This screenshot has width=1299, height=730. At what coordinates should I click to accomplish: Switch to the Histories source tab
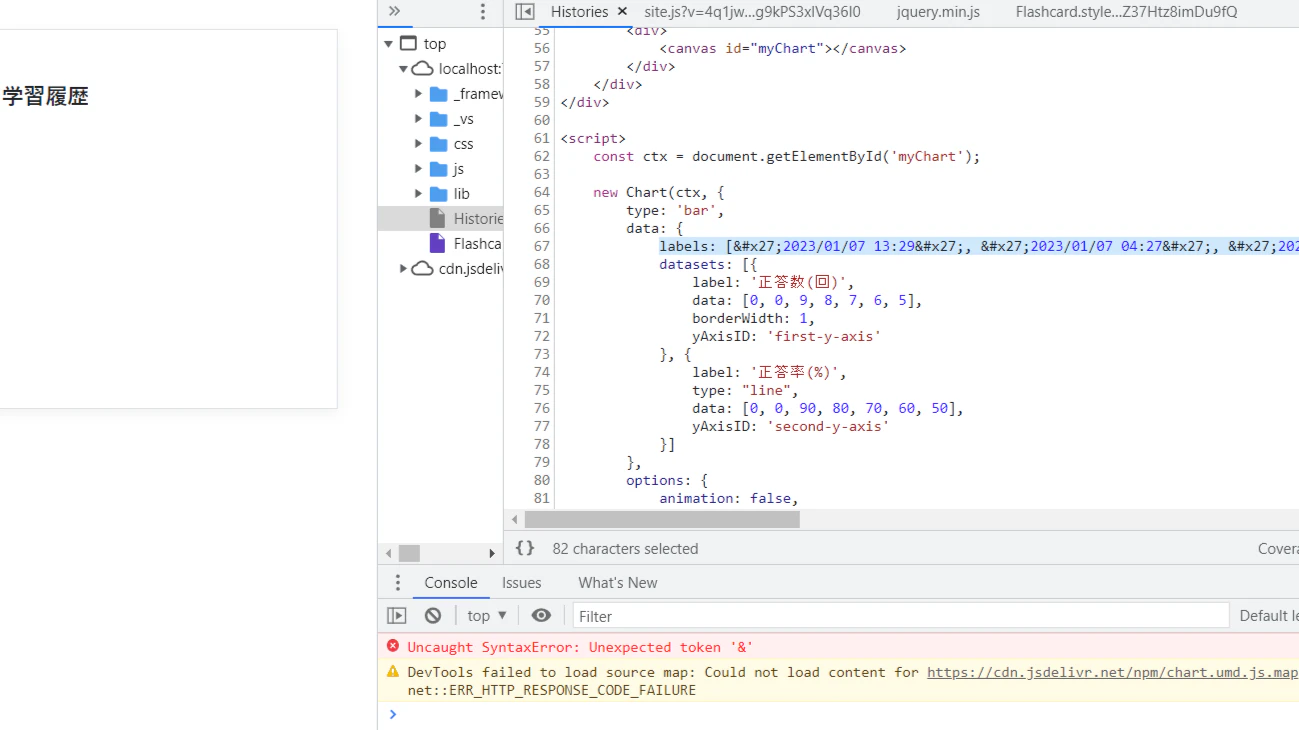pos(579,12)
